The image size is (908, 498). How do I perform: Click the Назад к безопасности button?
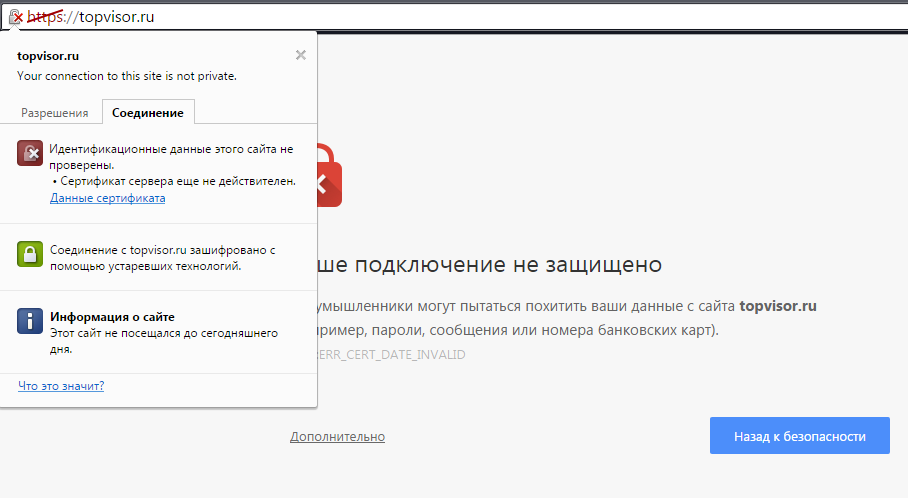pos(800,435)
